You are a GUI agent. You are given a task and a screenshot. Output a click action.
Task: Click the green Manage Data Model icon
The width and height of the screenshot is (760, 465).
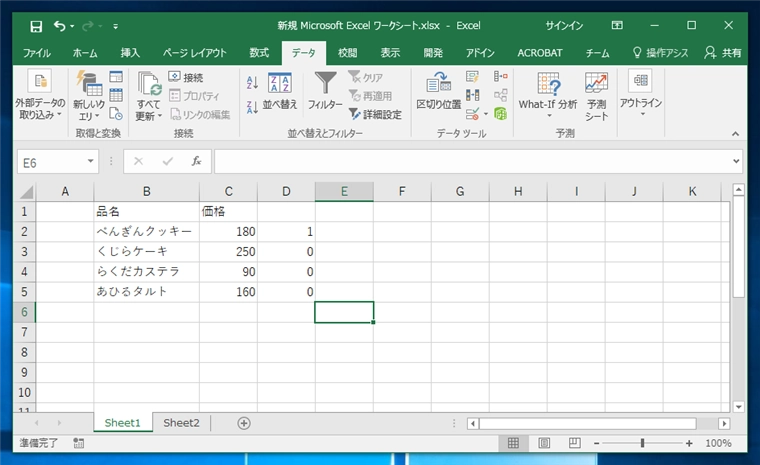(501, 114)
